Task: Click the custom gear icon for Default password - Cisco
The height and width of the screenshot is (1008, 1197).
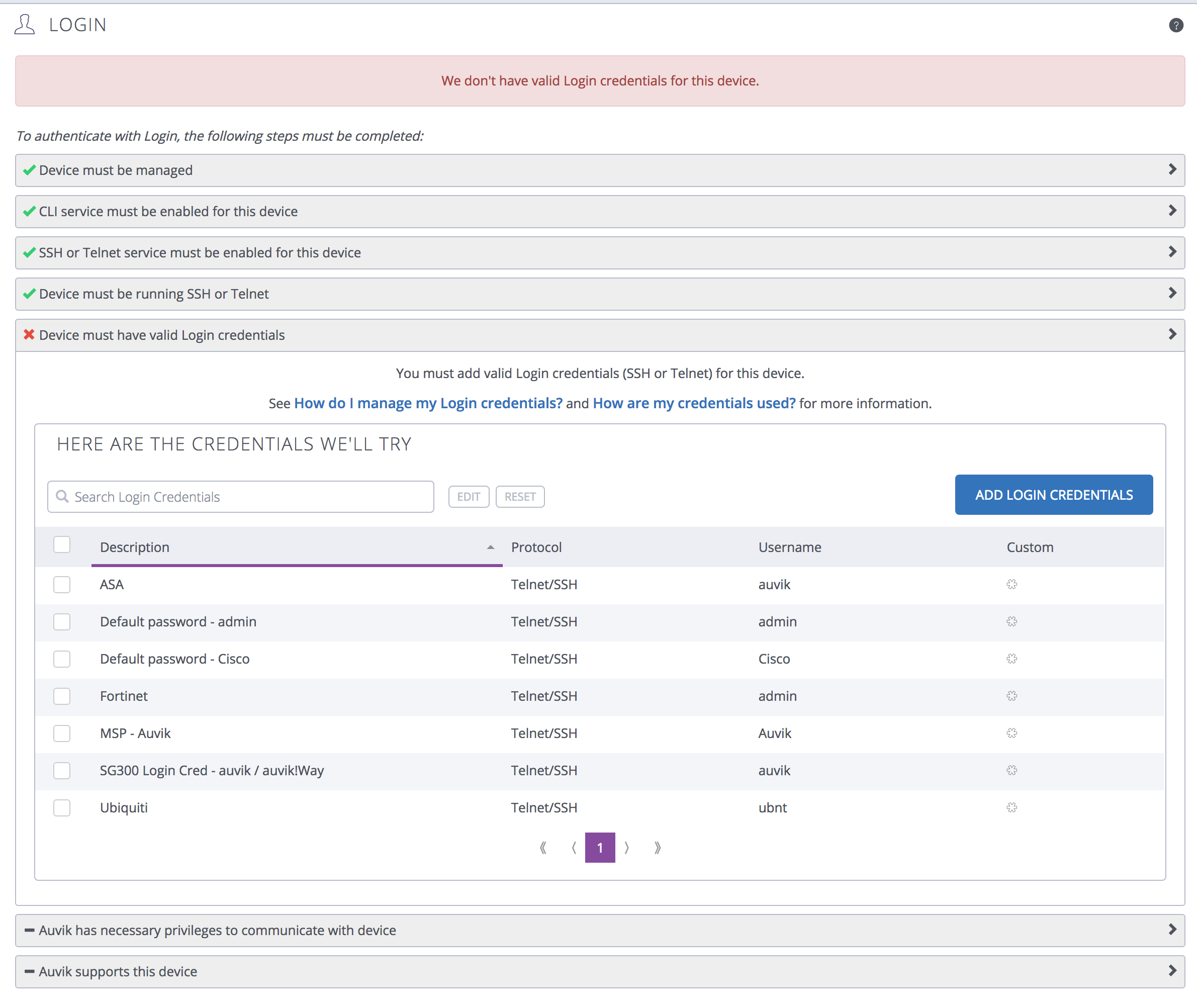Action: tap(1012, 658)
